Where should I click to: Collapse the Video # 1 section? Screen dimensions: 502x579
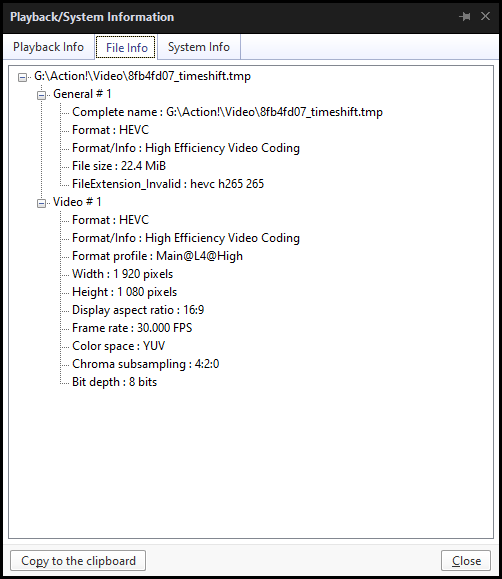coord(41,203)
